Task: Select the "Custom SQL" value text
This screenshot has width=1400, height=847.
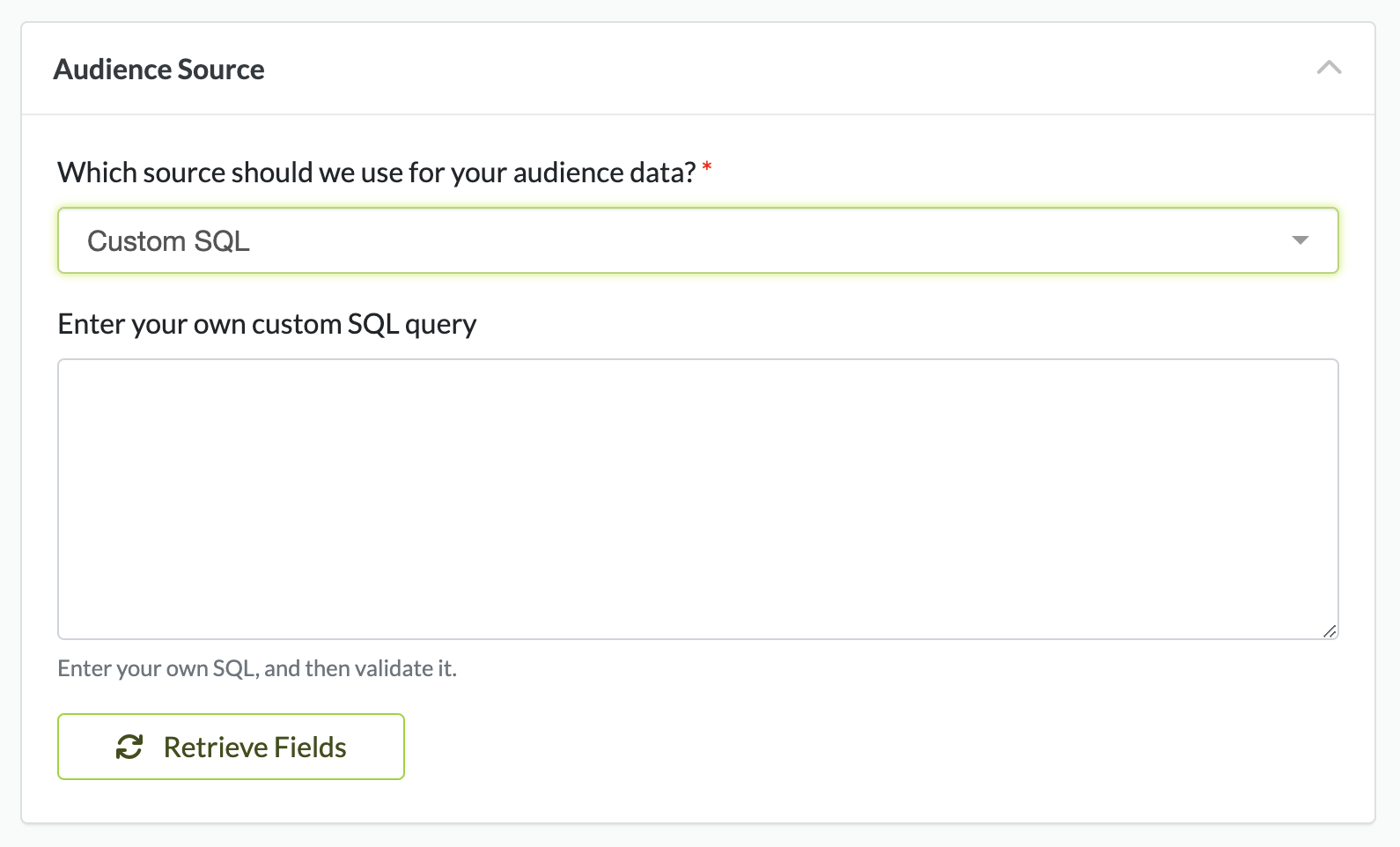Action: click(x=168, y=240)
